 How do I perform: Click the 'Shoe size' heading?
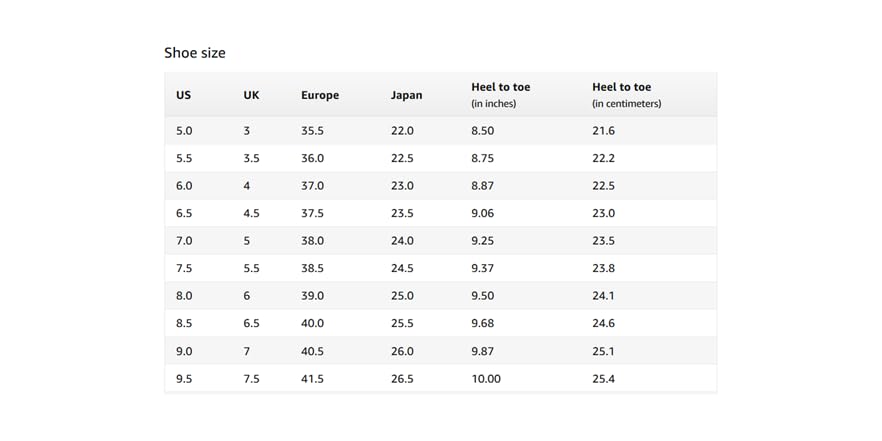(195, 53)
